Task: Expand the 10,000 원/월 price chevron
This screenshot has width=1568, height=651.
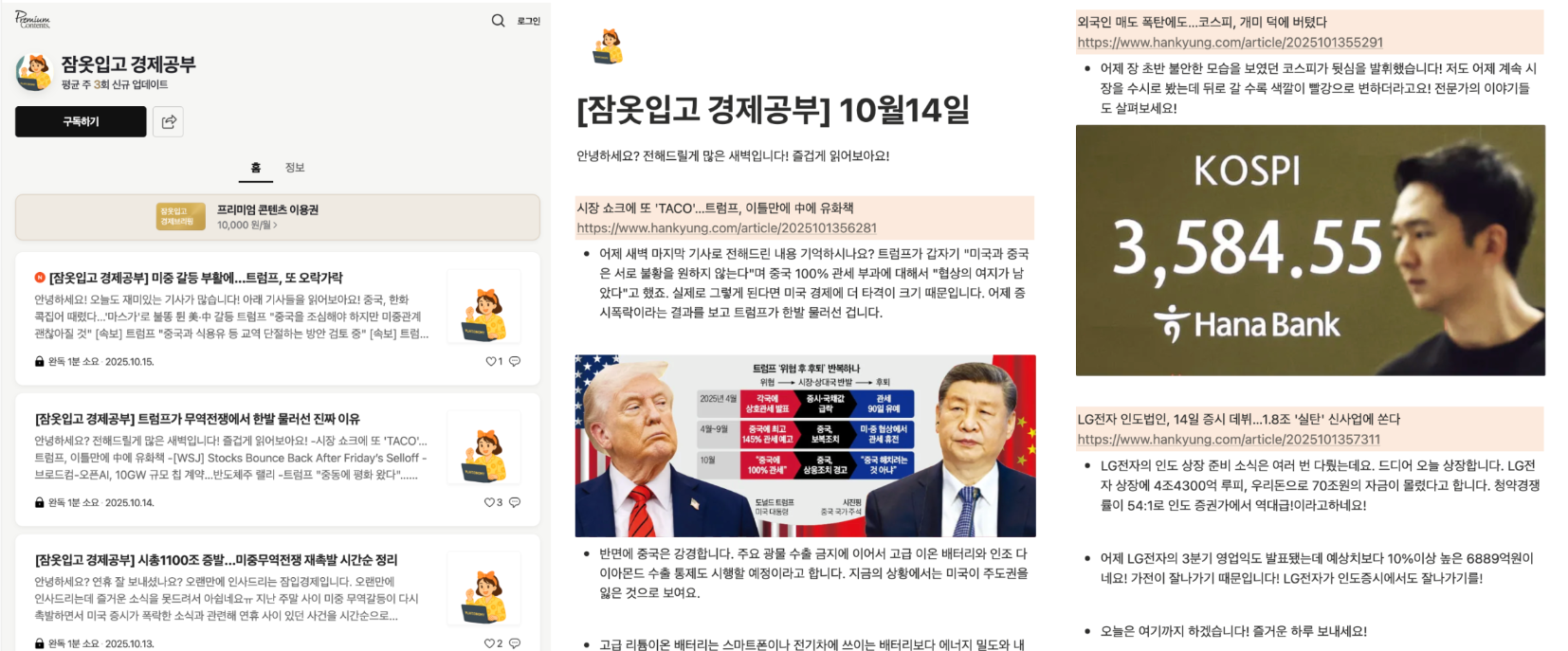Action: [x=275, y=226]
